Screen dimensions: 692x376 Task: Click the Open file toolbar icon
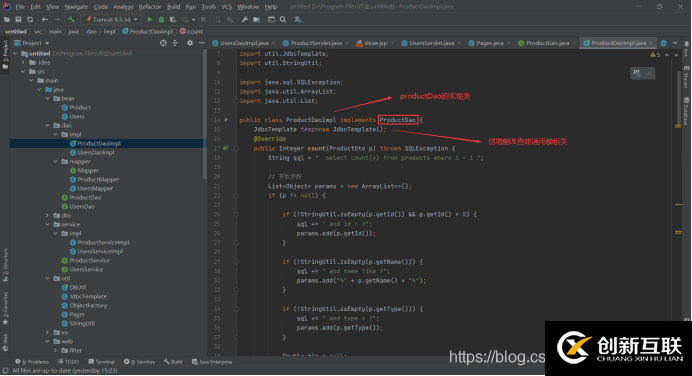coord(7,19)
